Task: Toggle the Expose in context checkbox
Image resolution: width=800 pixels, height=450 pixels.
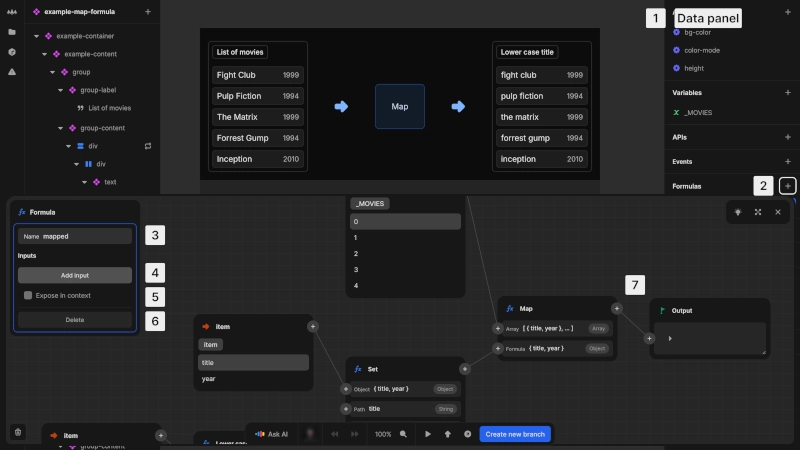Action: [x=28, y=295]
